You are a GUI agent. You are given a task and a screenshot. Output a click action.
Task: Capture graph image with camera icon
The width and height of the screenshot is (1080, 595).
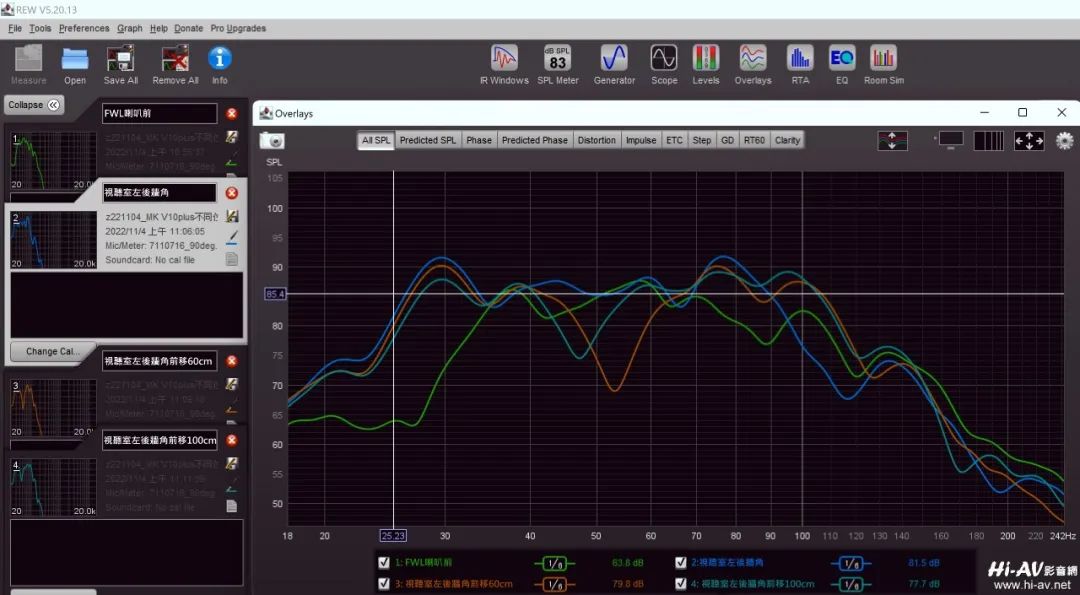272,140
